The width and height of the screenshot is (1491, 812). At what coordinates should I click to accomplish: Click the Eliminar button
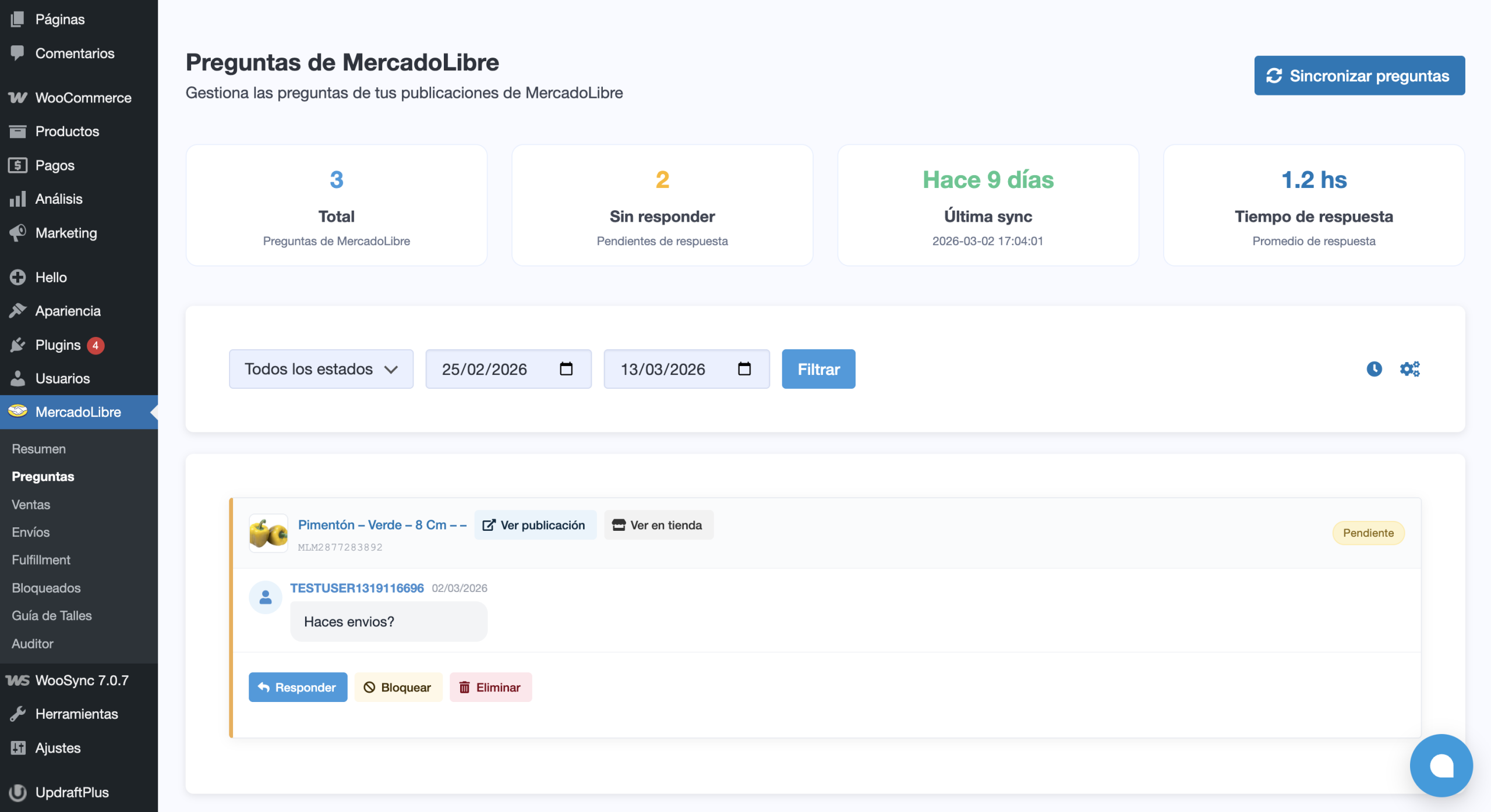pyautogui.click(x=490, y=687)
